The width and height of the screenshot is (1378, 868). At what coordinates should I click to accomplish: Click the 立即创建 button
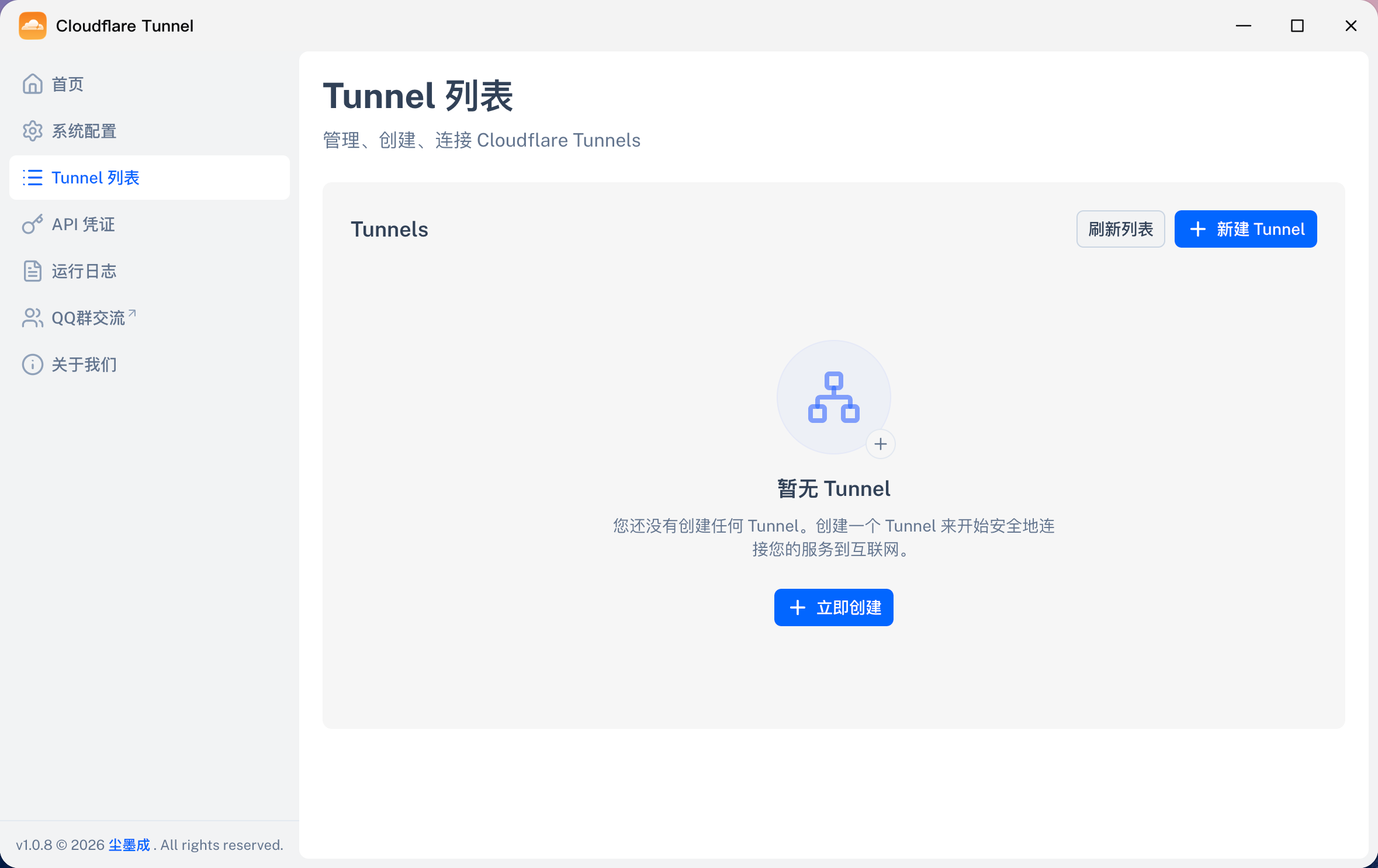[x=834, y=607]
